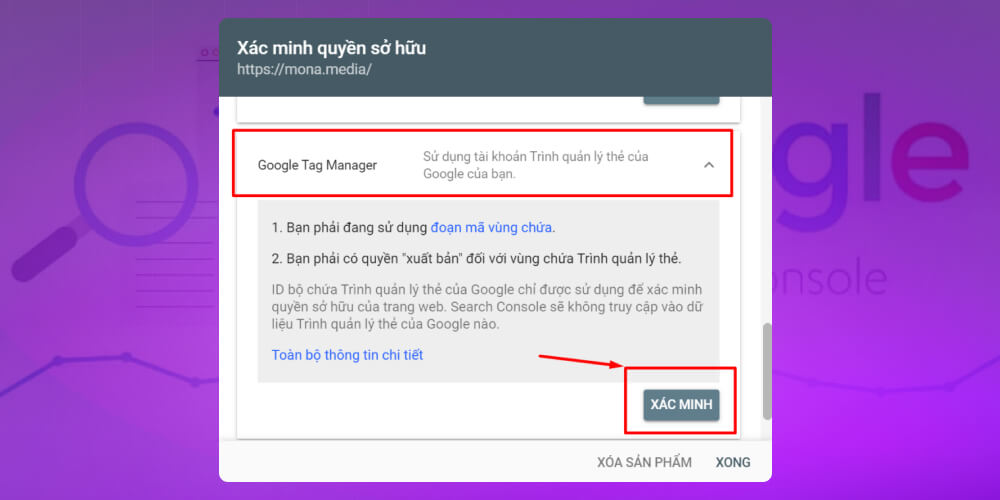The width and height of the screenshot is (1000, 500).
Task: Click the grey 'ID bộ chứa Trình quản lý thẻ' note
Action: click(x=487, y=307)
